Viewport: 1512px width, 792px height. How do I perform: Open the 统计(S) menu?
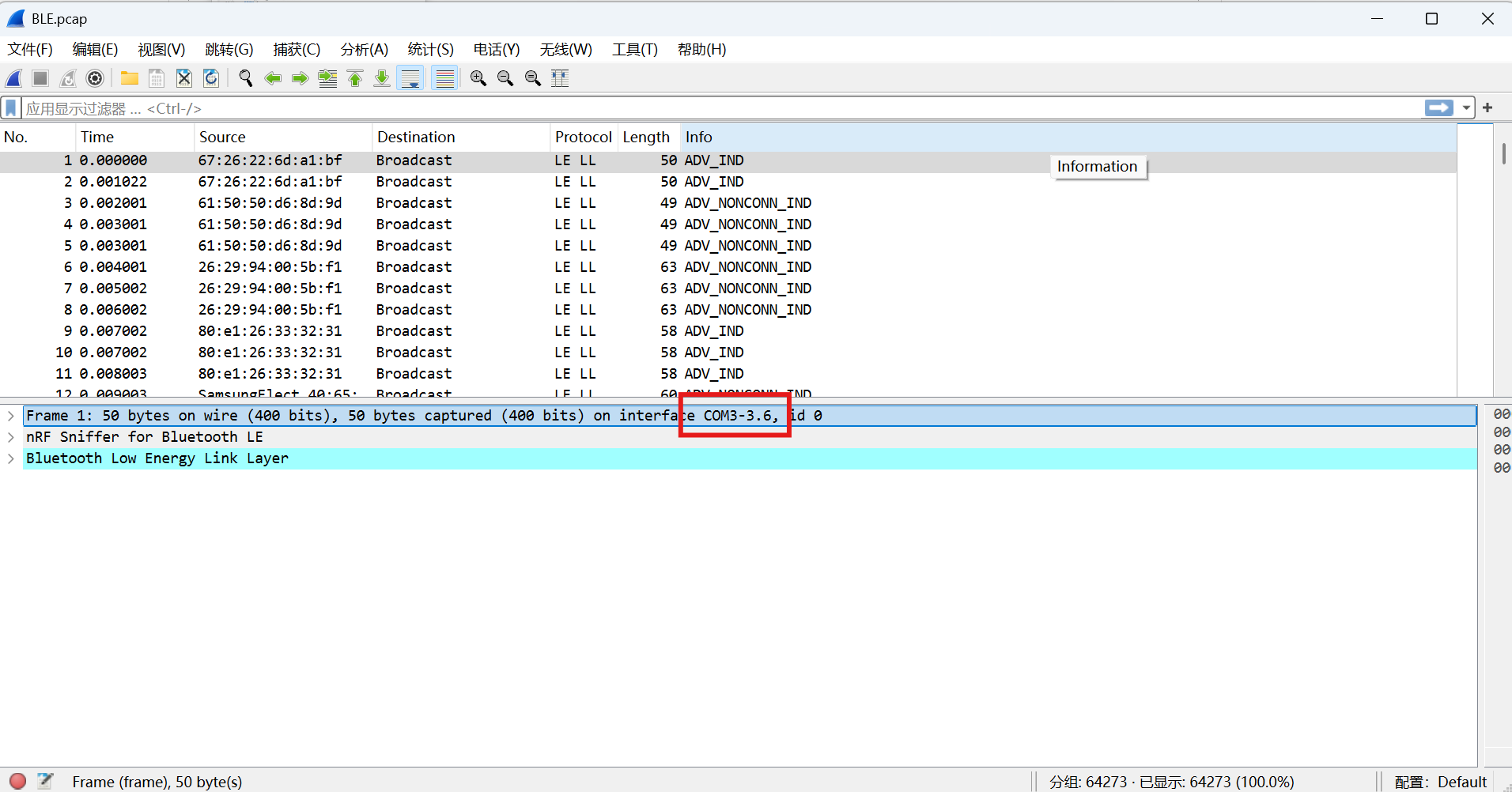pos(431,50)
